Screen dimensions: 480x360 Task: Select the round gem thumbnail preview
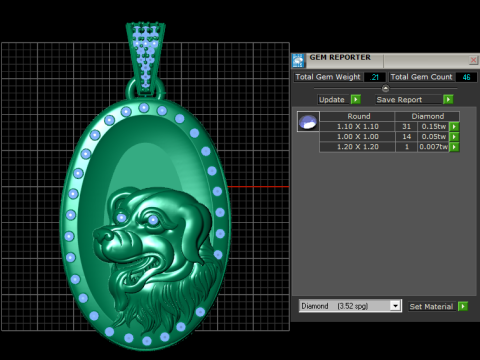(x=308, y=122)
